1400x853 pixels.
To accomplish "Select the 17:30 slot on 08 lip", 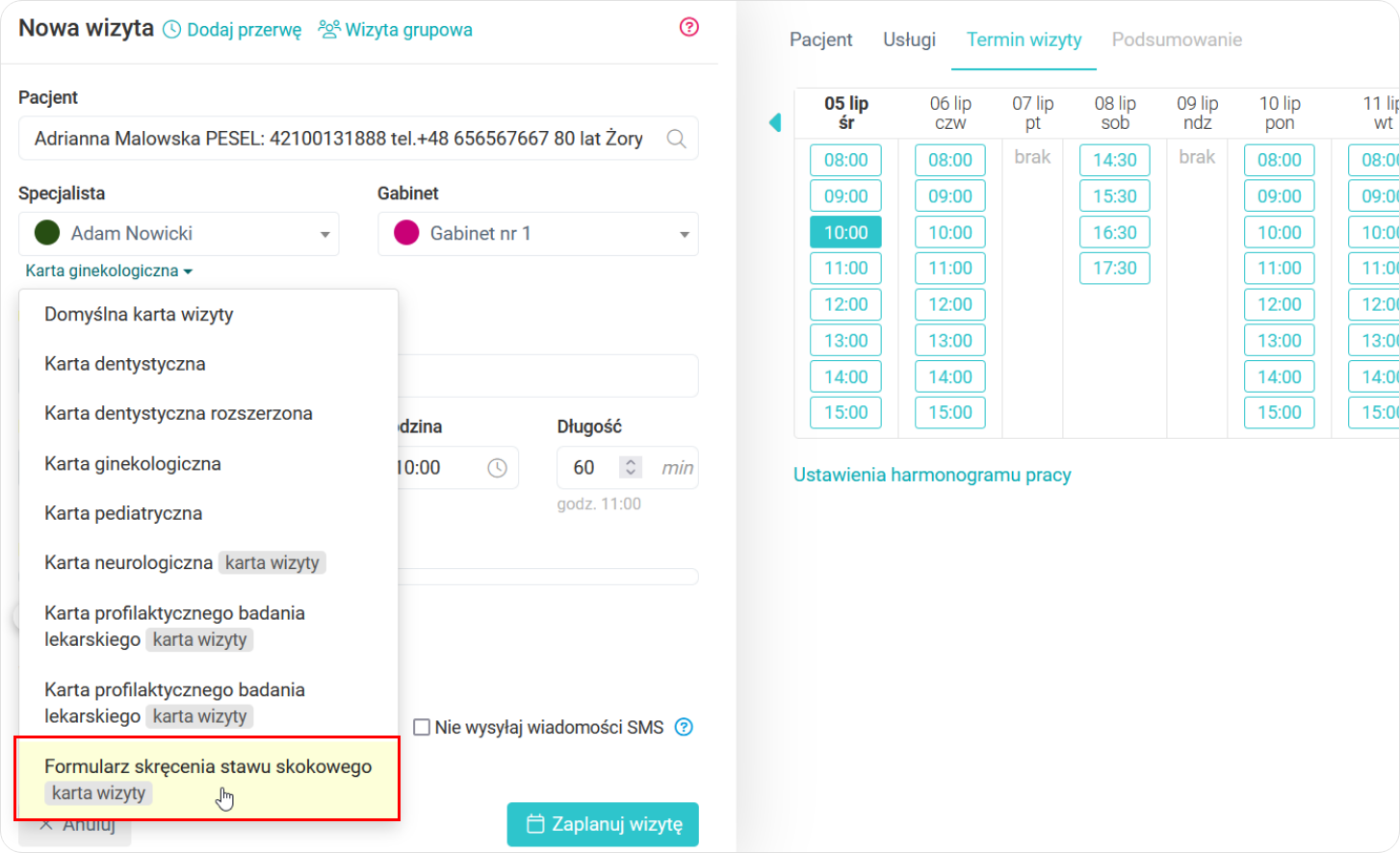I will (1115, 269).
